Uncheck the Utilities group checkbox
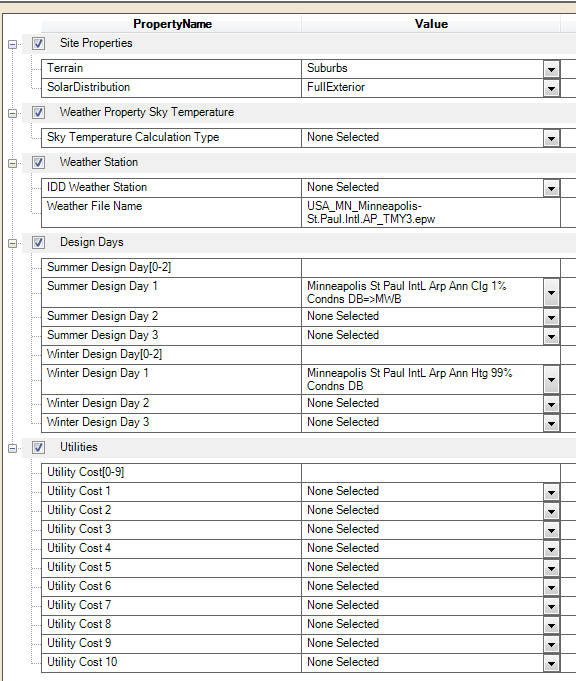The height and width of the screenshot is (681, 576). point(38,447)
